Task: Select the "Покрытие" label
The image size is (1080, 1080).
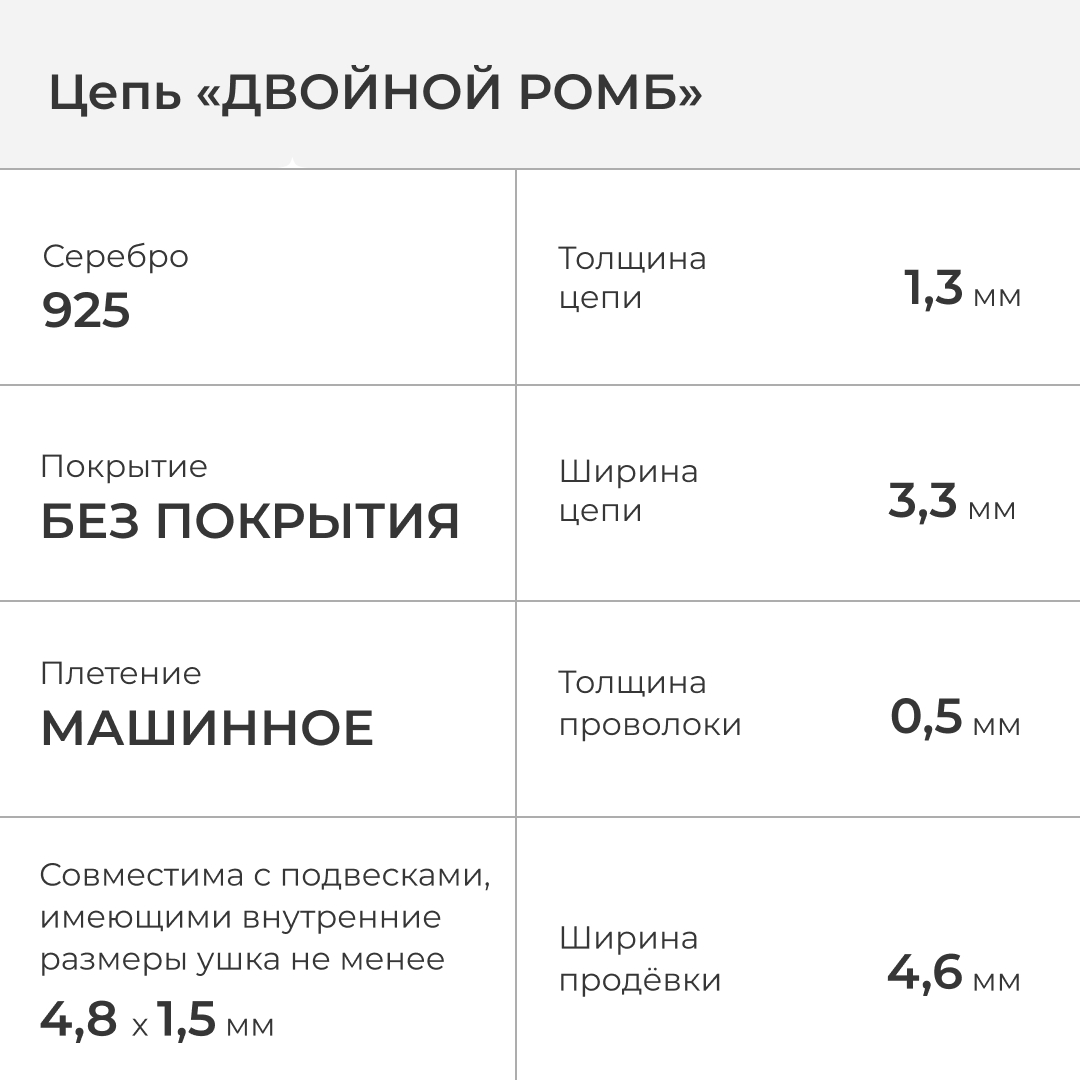Action: pyautogui.click(x=124, y=466)
